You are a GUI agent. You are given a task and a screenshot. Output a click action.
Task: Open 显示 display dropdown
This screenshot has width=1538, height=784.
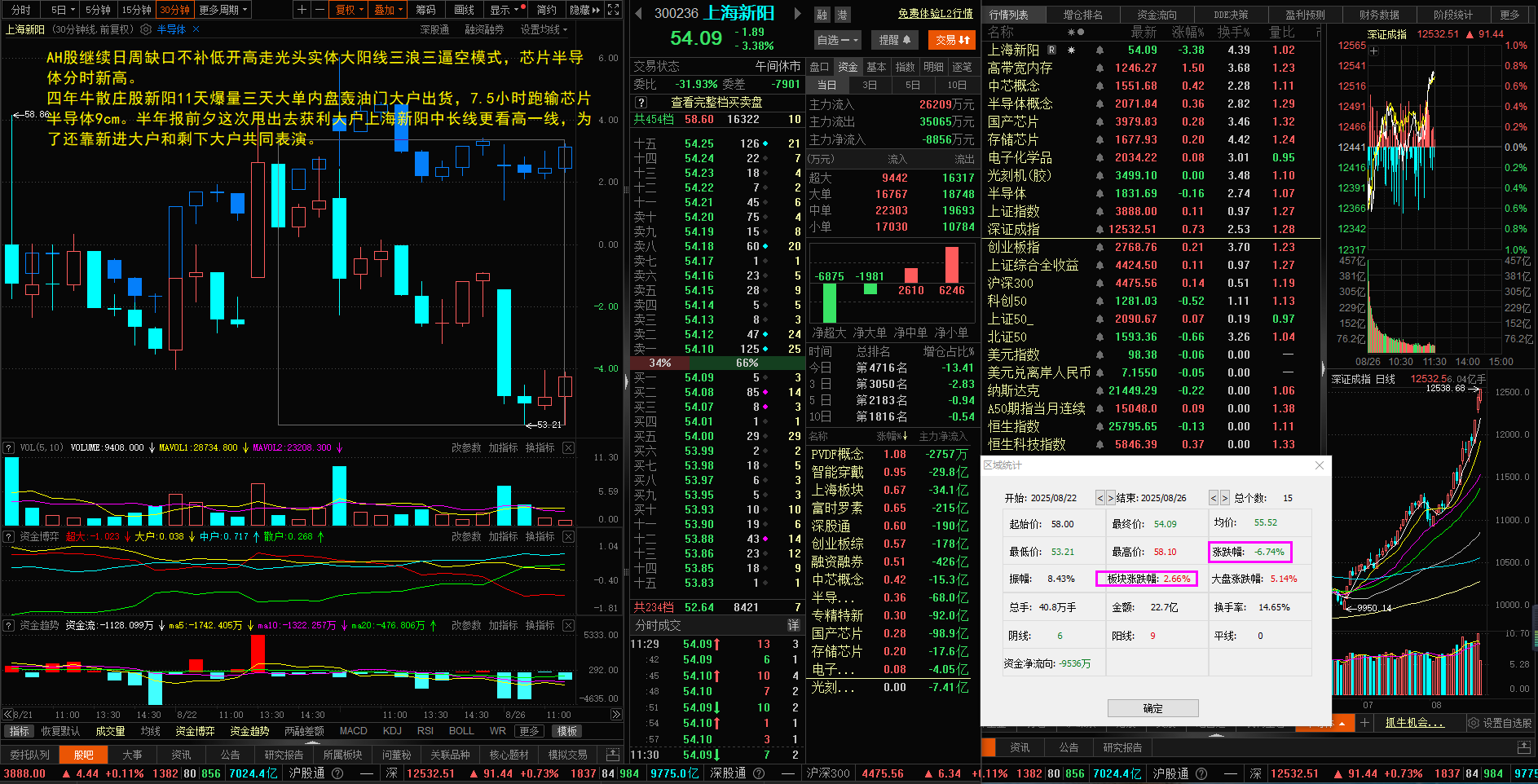505,10
